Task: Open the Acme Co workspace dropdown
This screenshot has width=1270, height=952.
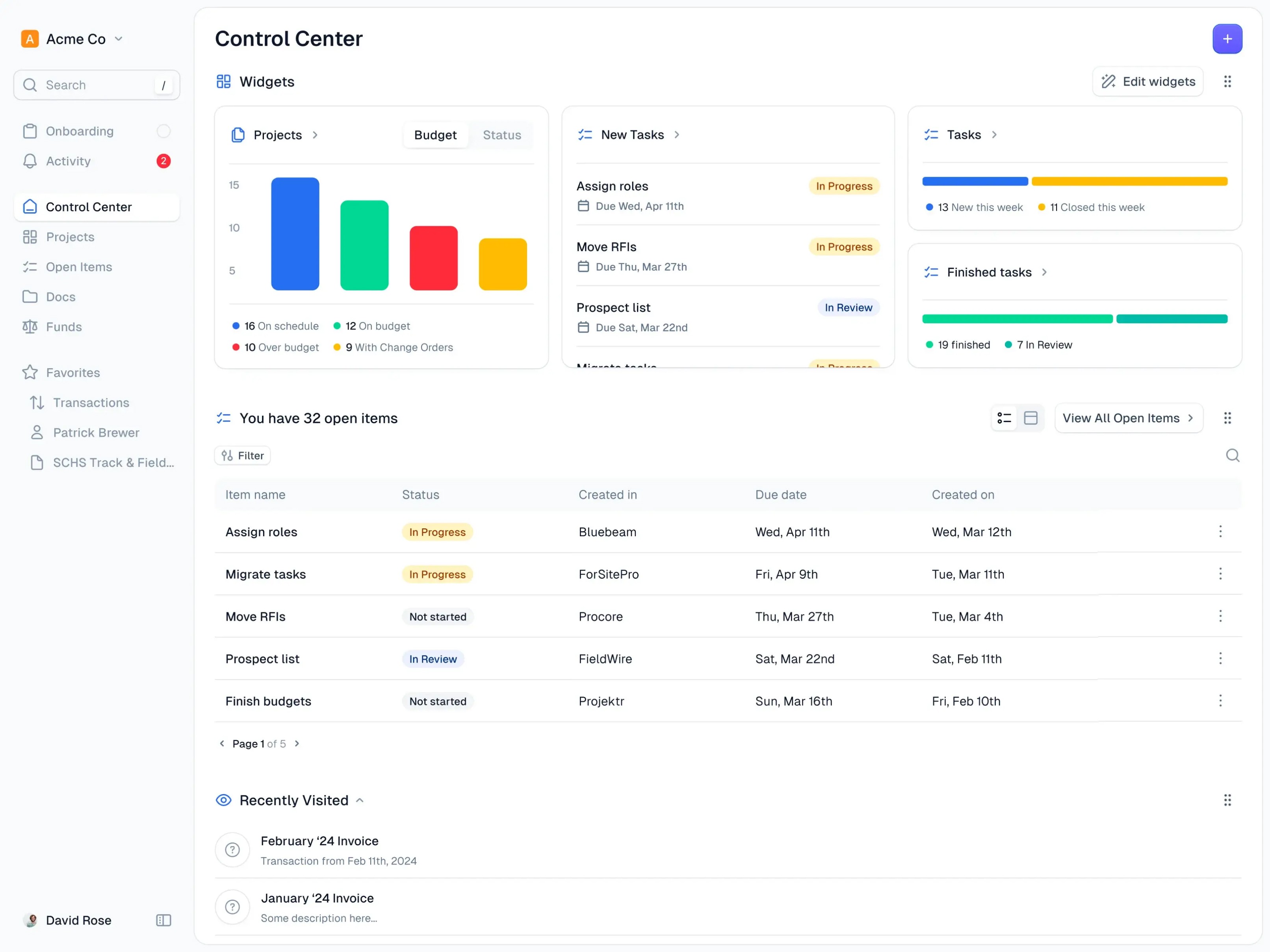Action: coord(118,39)
